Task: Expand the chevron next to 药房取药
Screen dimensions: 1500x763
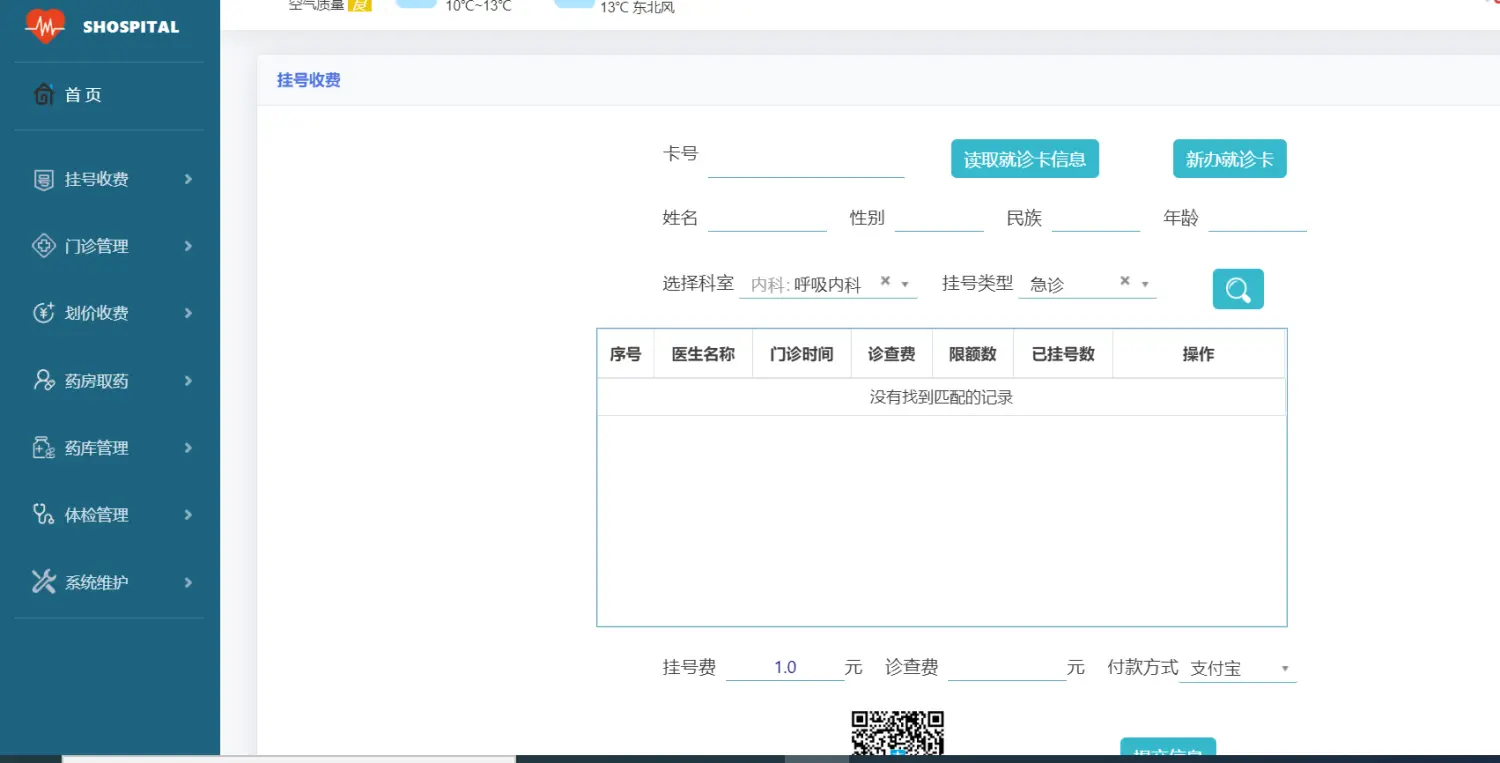Action: [188, 381]
